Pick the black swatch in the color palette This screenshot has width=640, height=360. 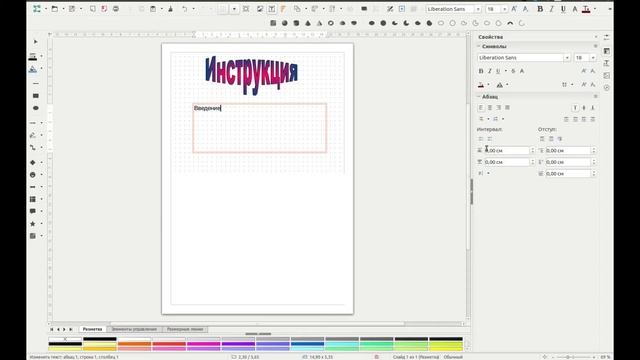(x=100, y=339)
